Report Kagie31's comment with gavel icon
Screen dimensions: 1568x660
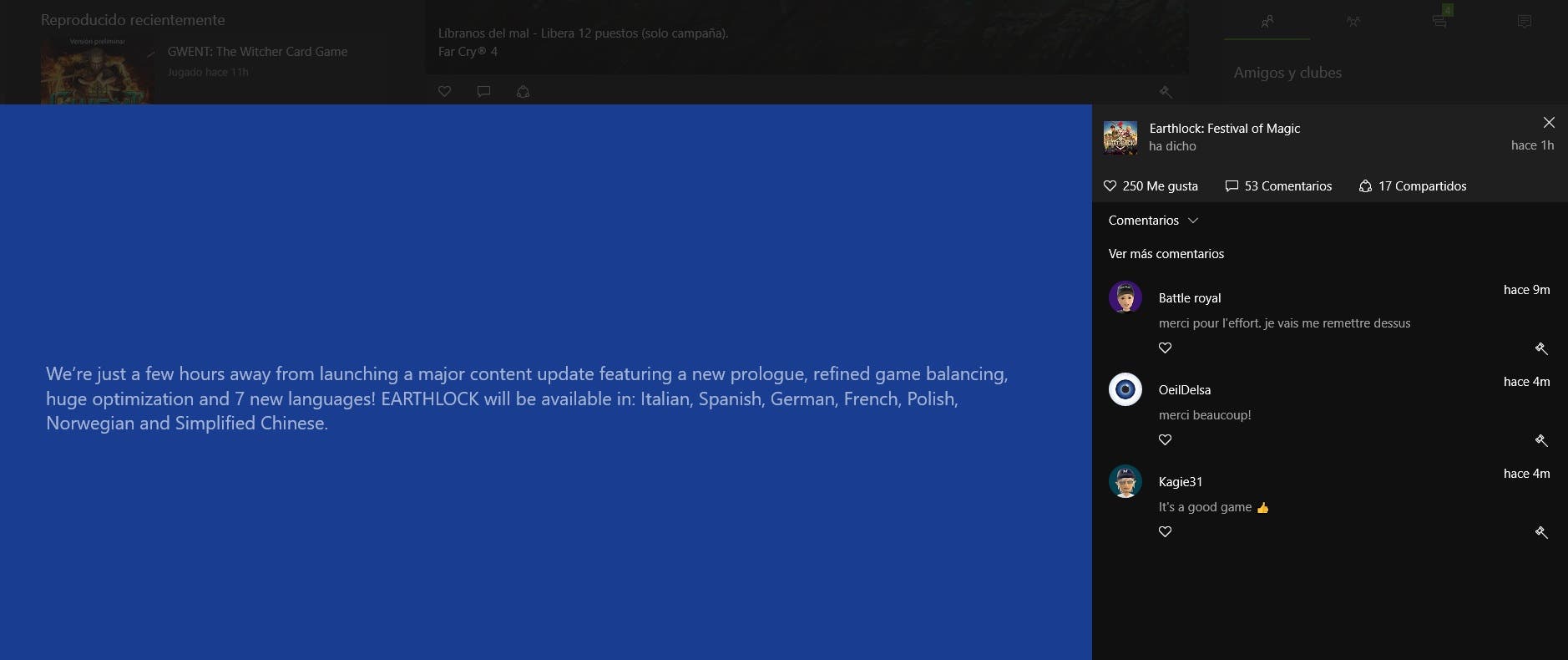(1541, 532)
